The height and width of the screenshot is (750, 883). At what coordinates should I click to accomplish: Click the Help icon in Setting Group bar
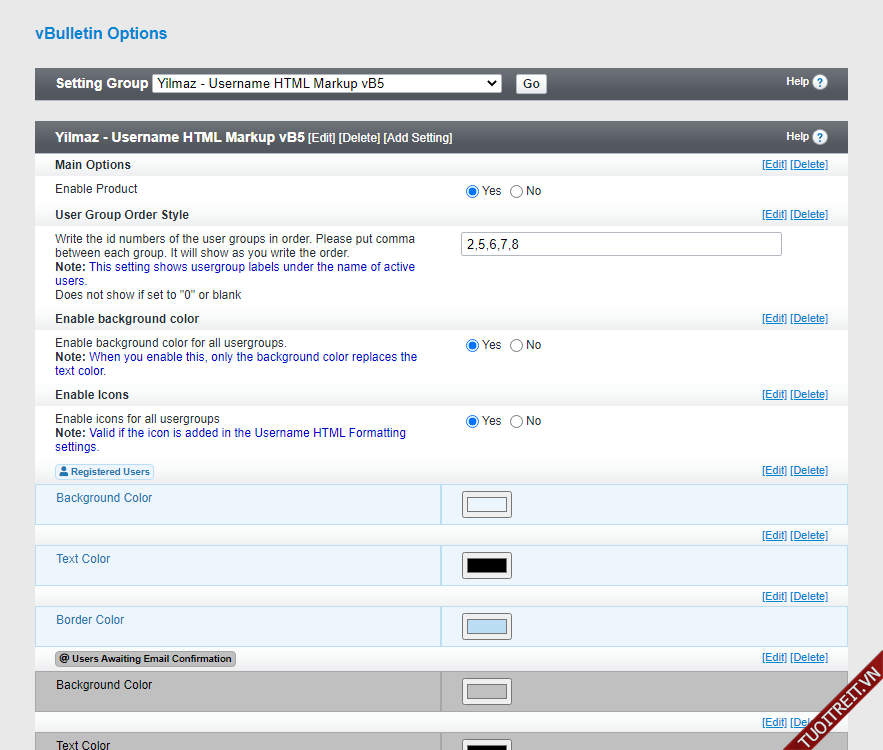pyautogui.click(x=820, y=82)
